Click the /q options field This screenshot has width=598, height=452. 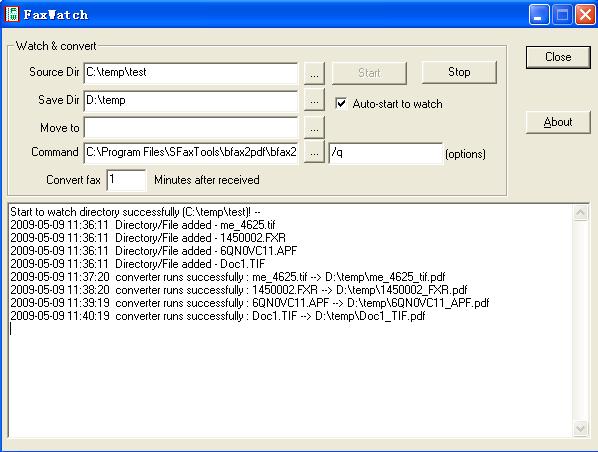tap(386, 153)
